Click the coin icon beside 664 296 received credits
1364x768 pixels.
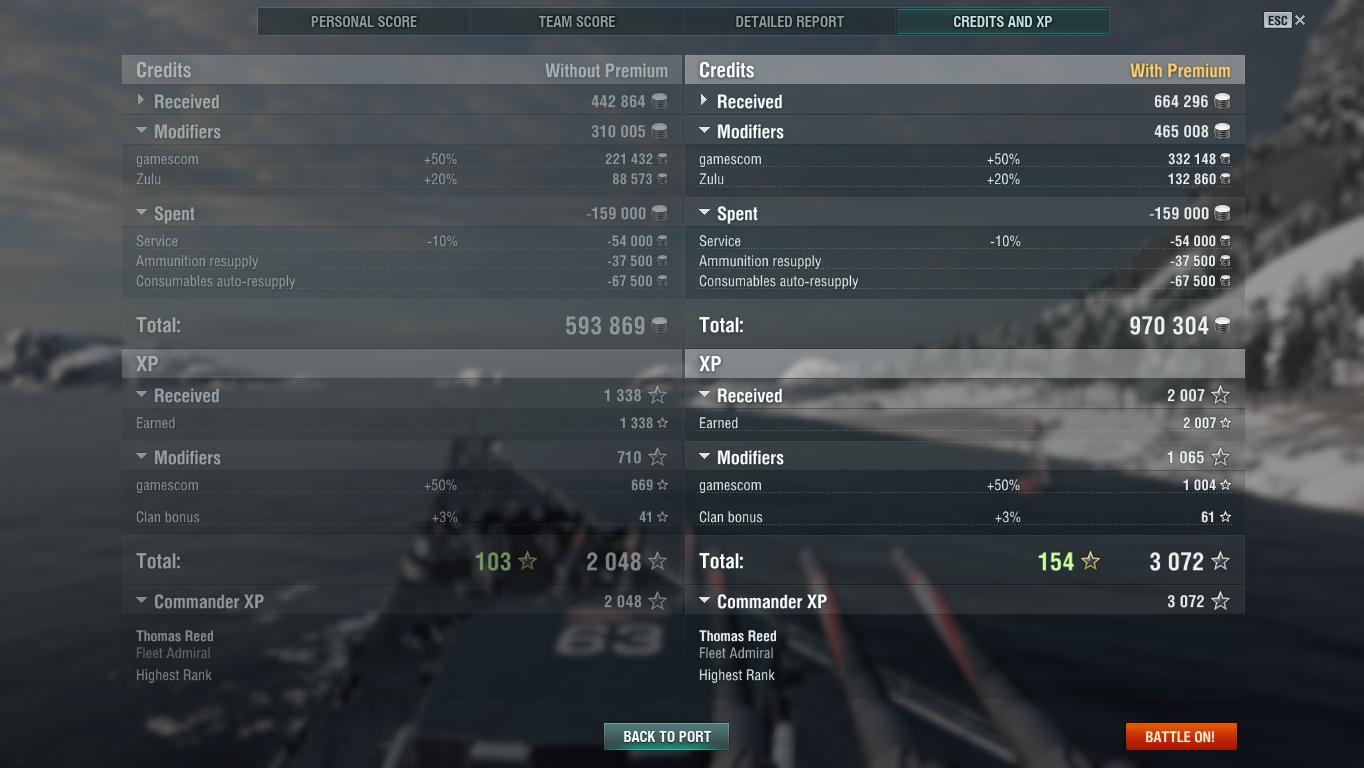coord(1222,101)
